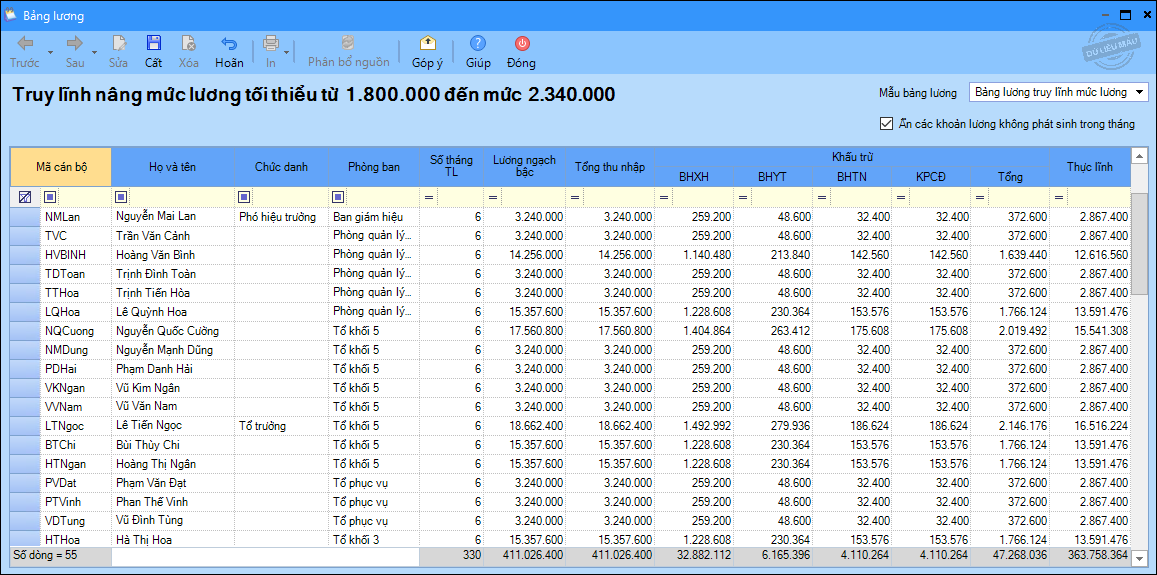Click the name Hà Thị Hoa

144,540
